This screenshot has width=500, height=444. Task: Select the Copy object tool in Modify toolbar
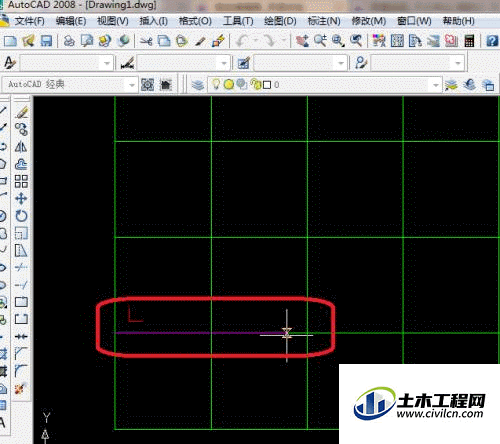point(21,129)
